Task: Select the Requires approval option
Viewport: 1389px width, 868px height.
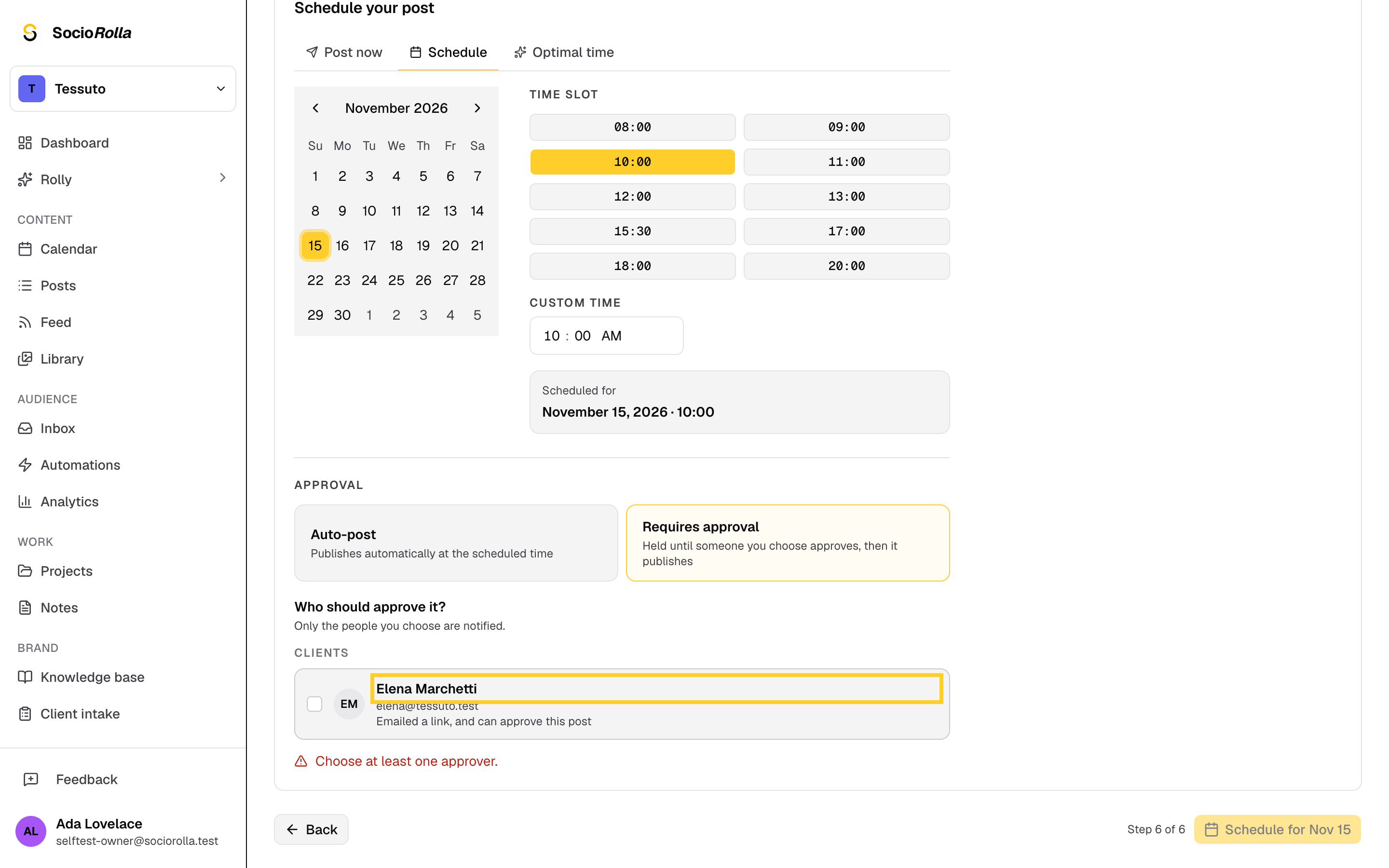Action: coord(788,543)
